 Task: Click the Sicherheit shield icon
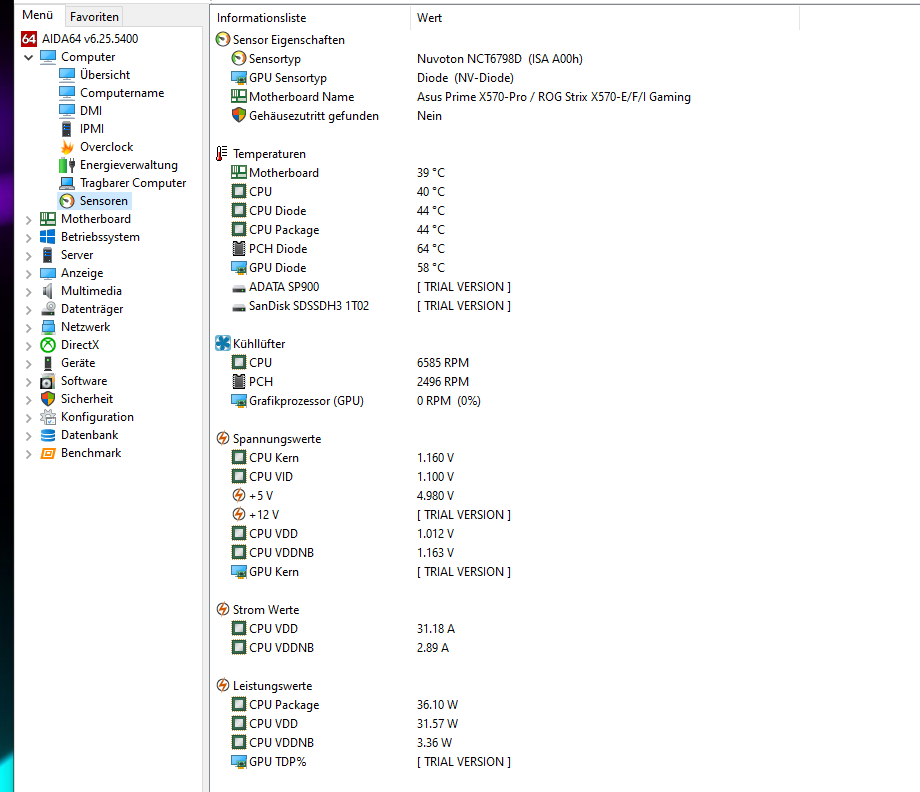click(48, 399)
